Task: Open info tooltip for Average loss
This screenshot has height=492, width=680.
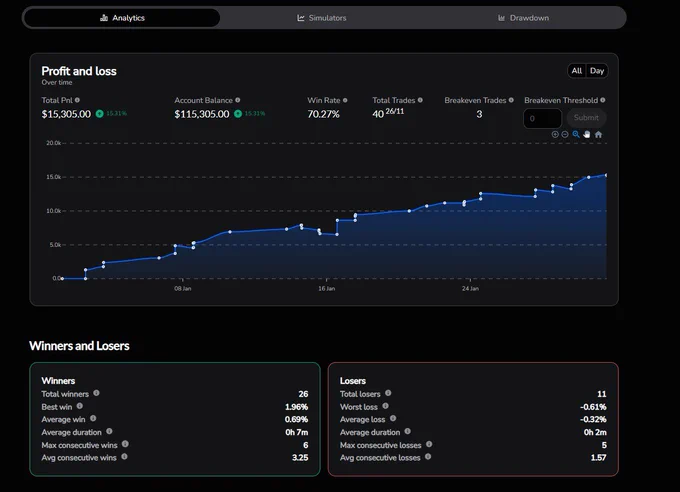Action: tap(393, 419)
